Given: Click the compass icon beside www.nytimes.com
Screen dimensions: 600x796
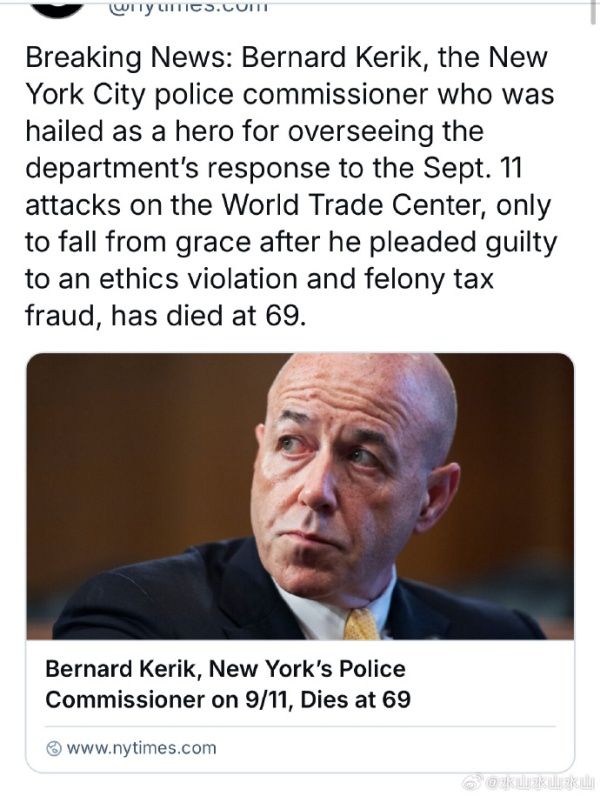Looking at the screenshot, I should [x=54, y=747].
